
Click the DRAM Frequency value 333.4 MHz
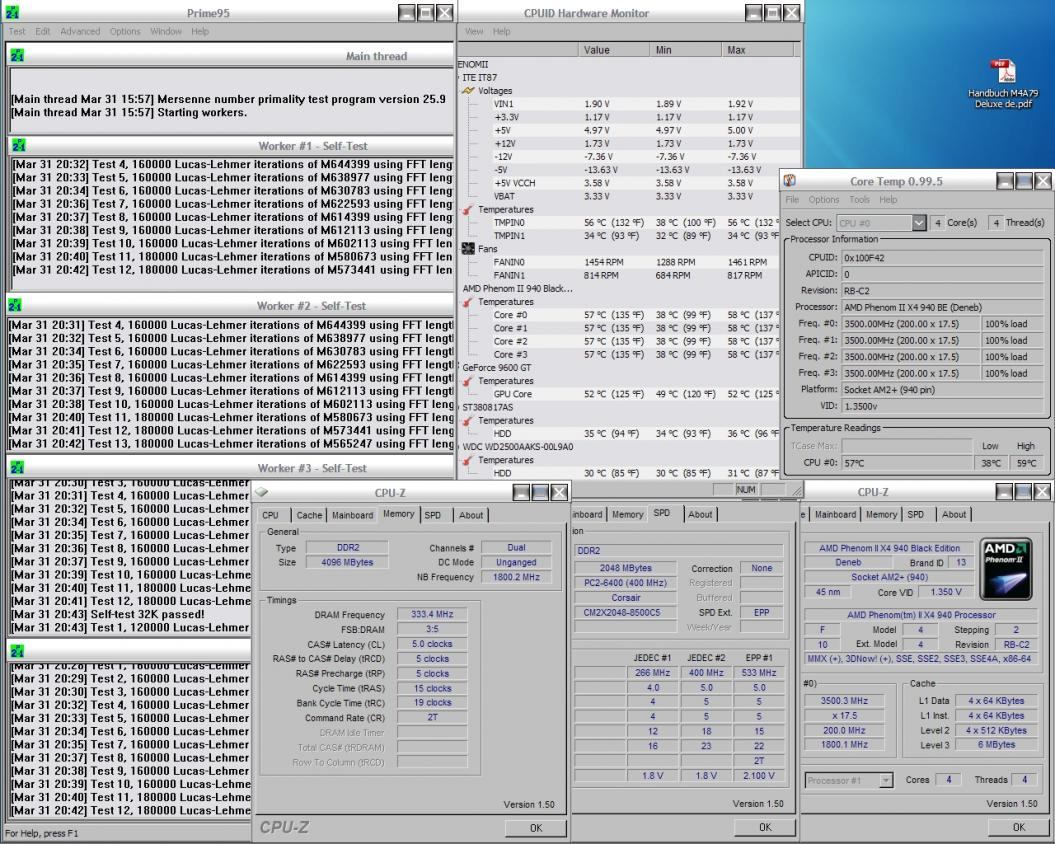[x=432, y=614]
